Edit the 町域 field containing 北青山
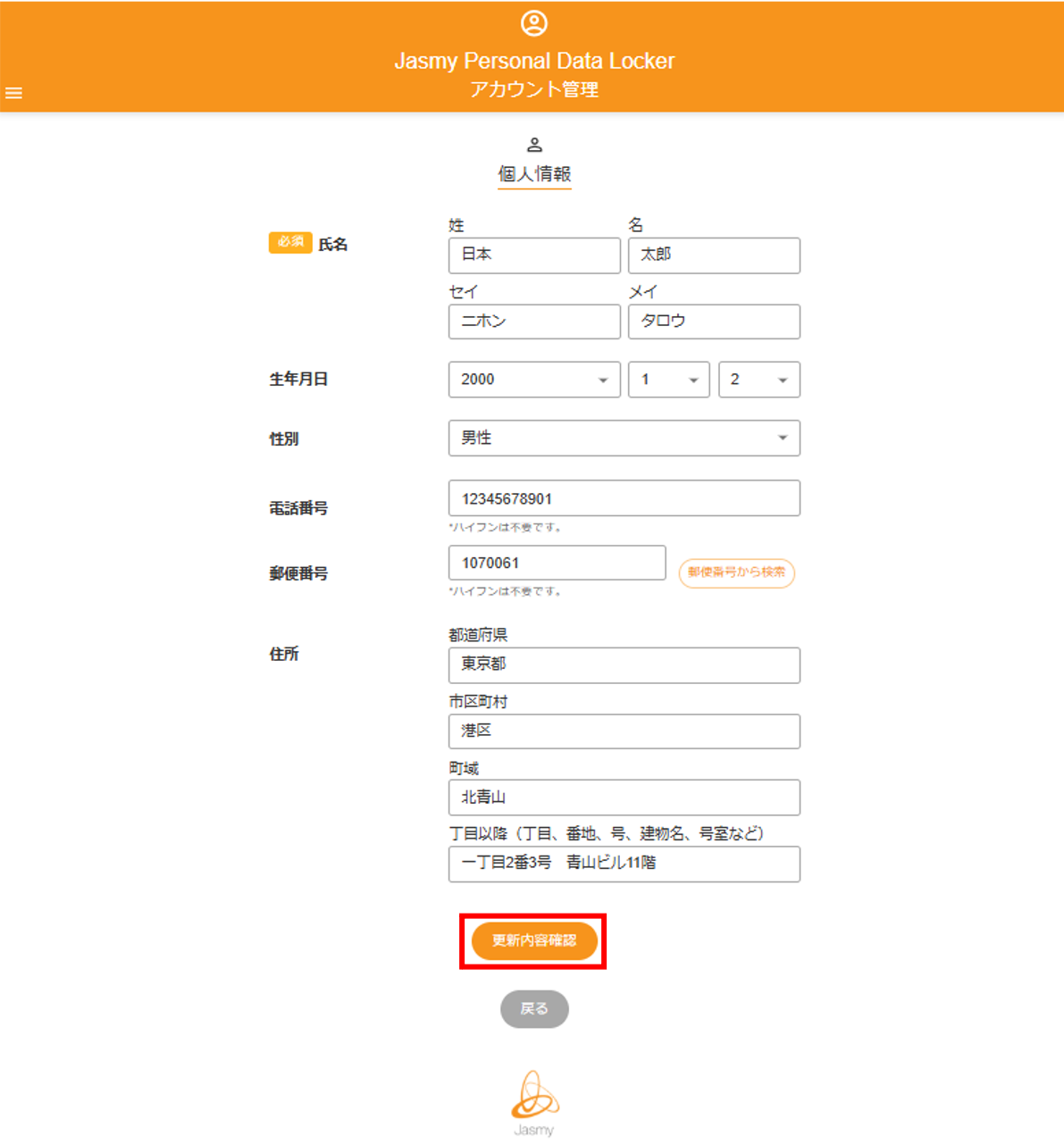The width and height of the screenshot is (1064, 1144). point(624,797)
